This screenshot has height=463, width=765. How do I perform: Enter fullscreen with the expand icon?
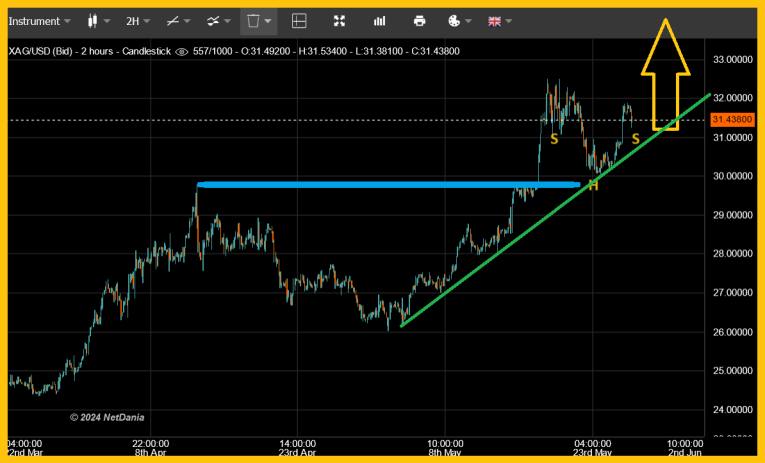tap(339, 21)
